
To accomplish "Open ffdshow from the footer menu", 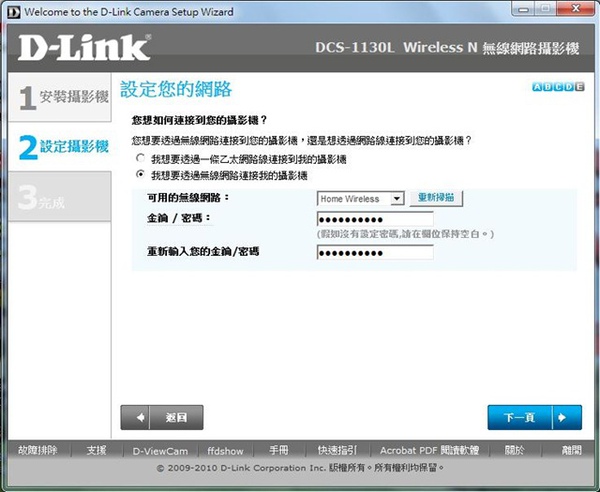I will tap(225, 451).
